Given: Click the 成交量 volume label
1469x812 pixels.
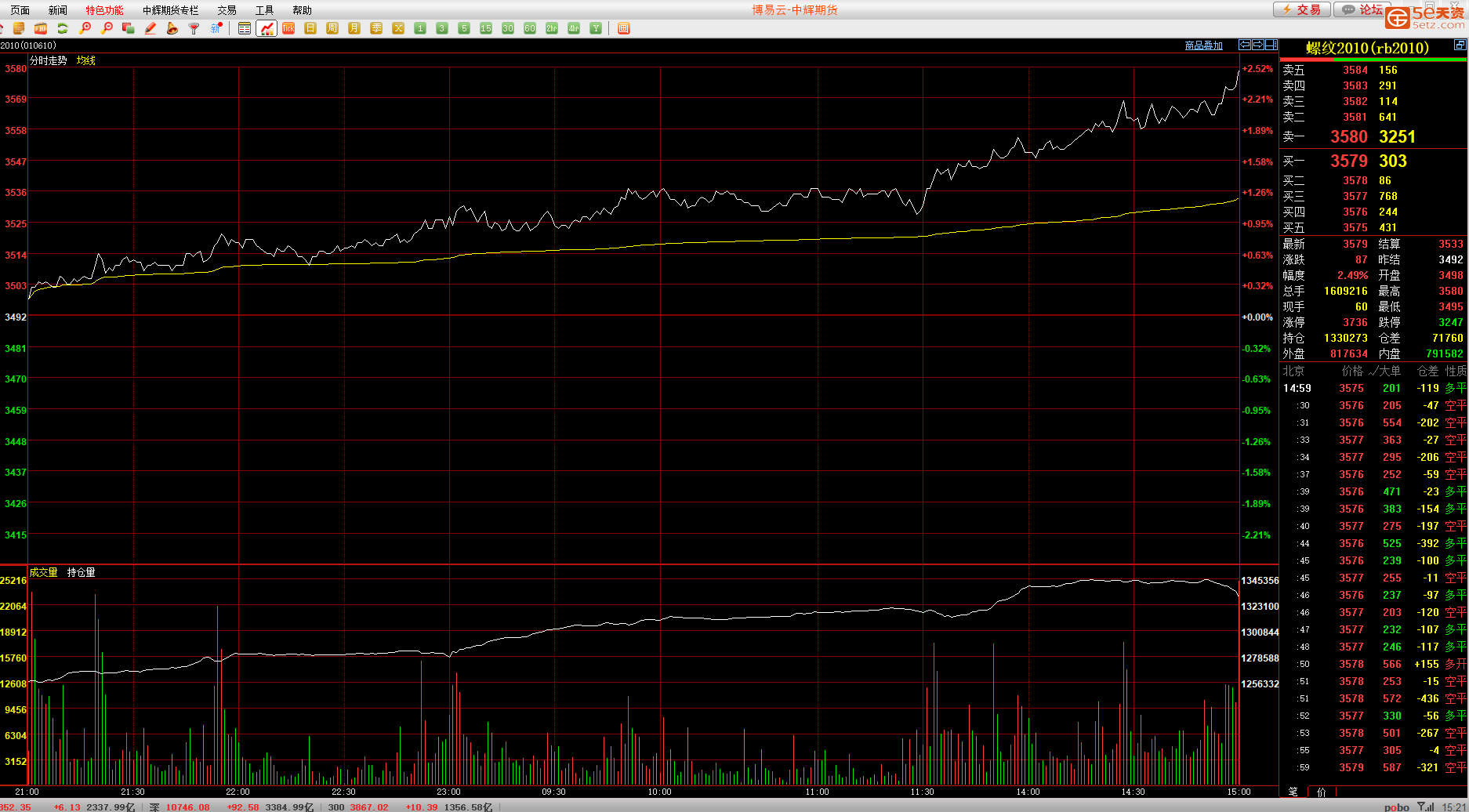Looking at the screenshot, I should point(44,572).
